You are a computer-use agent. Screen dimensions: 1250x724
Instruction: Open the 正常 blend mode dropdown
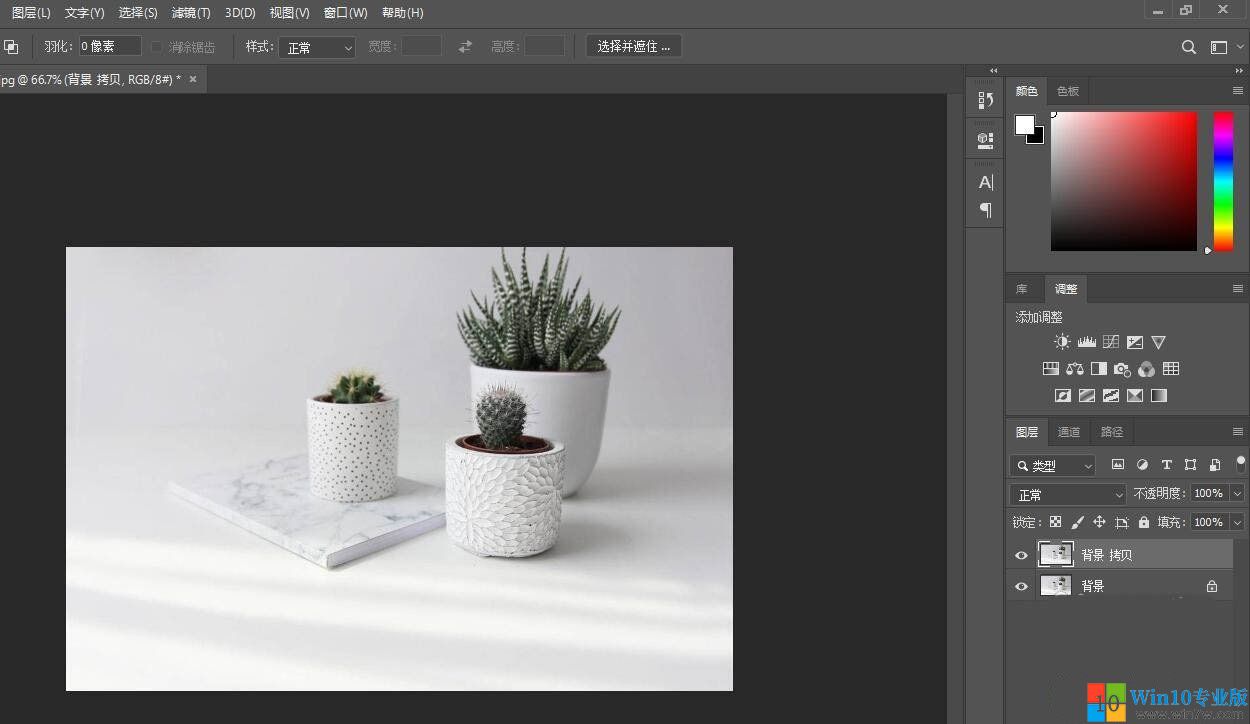pyautogui.click(x=1066, y=493)
